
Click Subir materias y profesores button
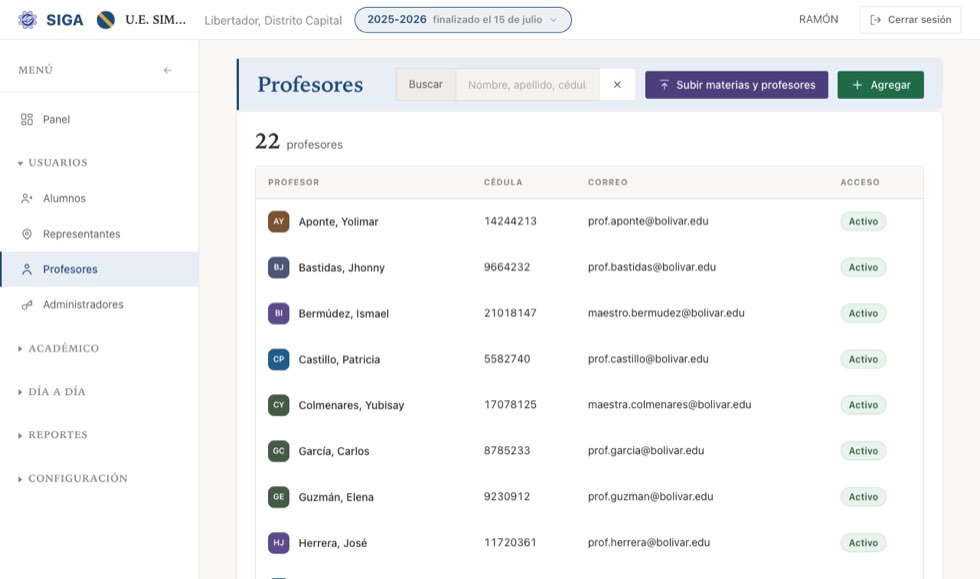coord(736,84)
